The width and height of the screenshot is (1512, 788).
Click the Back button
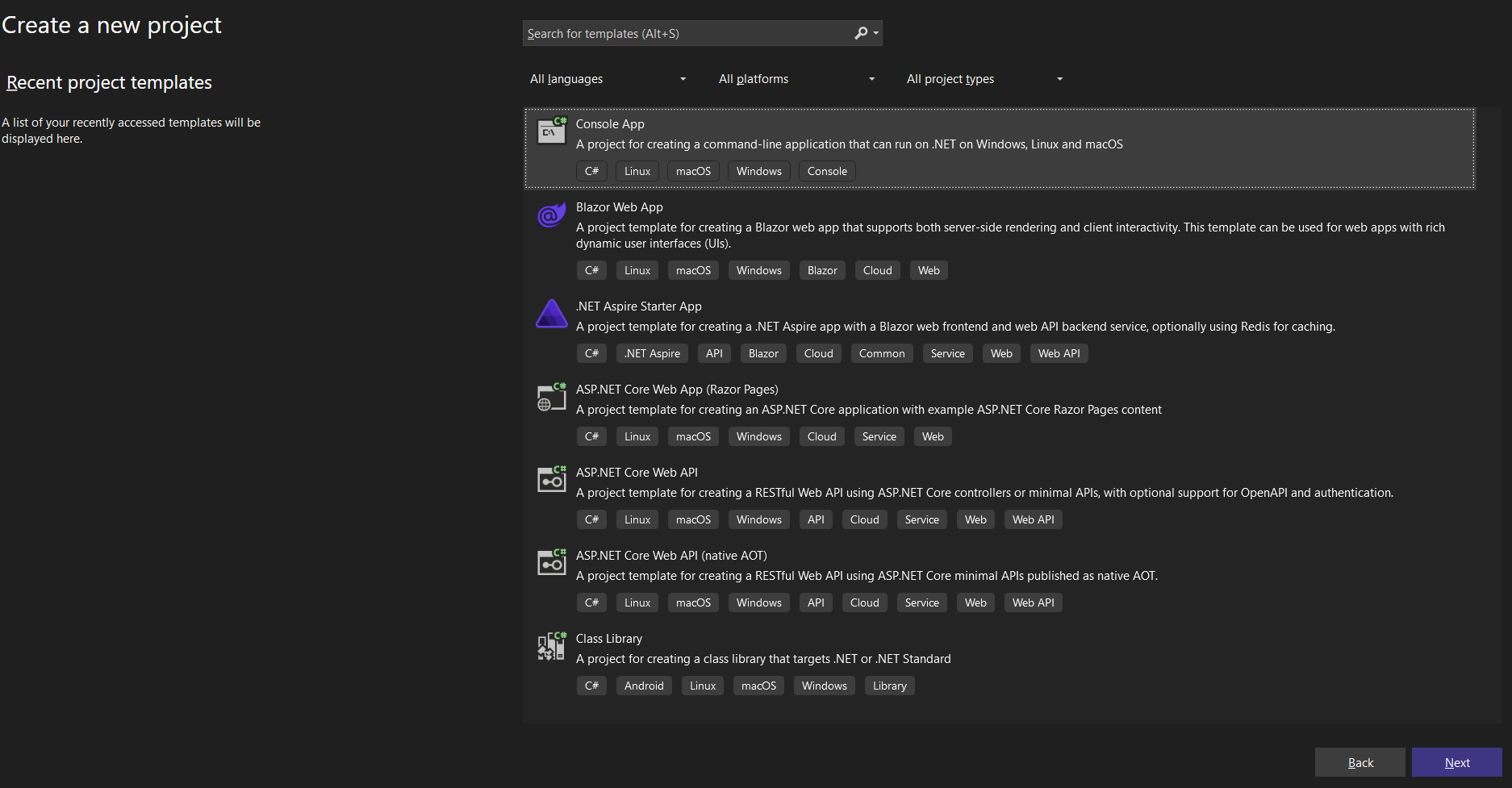pos(1360,762)
